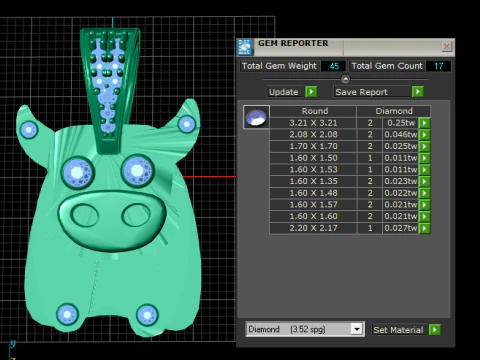Click the Set Material label button

click(x=399, y=330)
